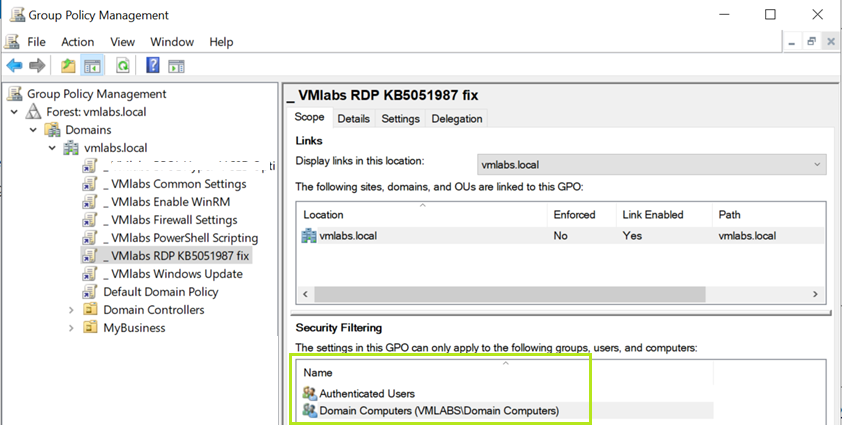Click the Forward arrow toolbar icon
The height and width of the screenshot is (425, 842).
click(37, 66)
